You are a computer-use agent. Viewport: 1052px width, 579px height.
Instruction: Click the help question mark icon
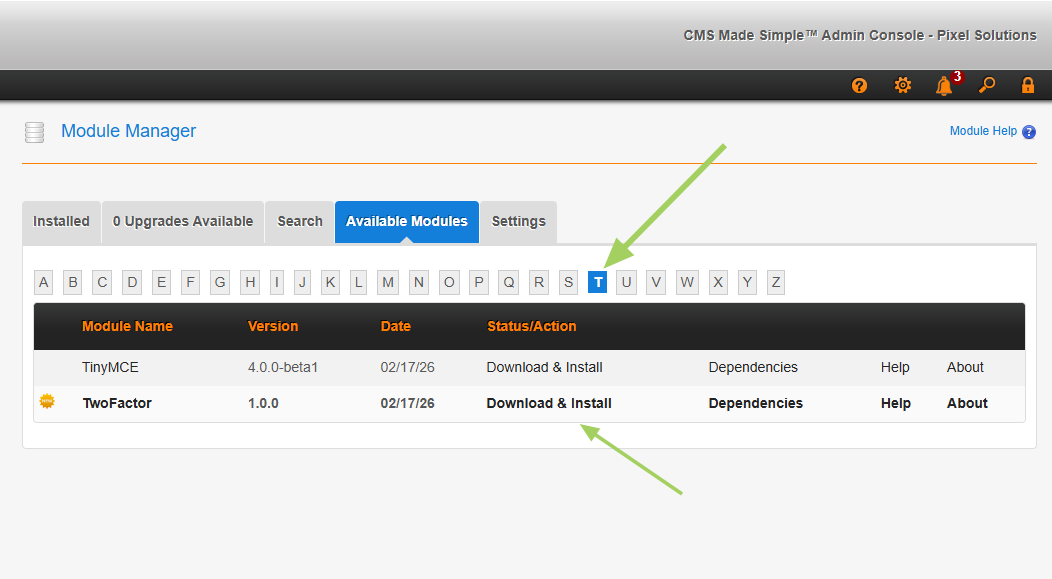click(x=859, y=86)
